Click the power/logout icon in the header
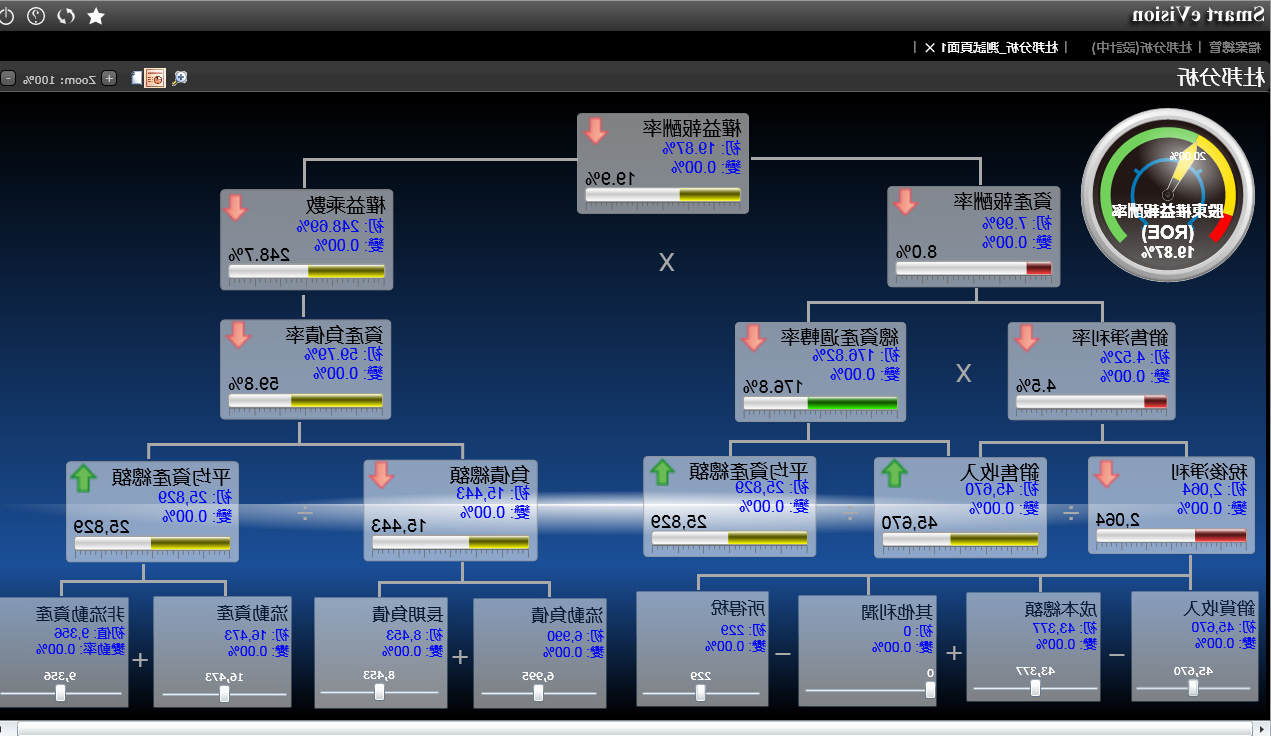The height and width of the screenshot is (738, 1271). click(x=7, y=15)
